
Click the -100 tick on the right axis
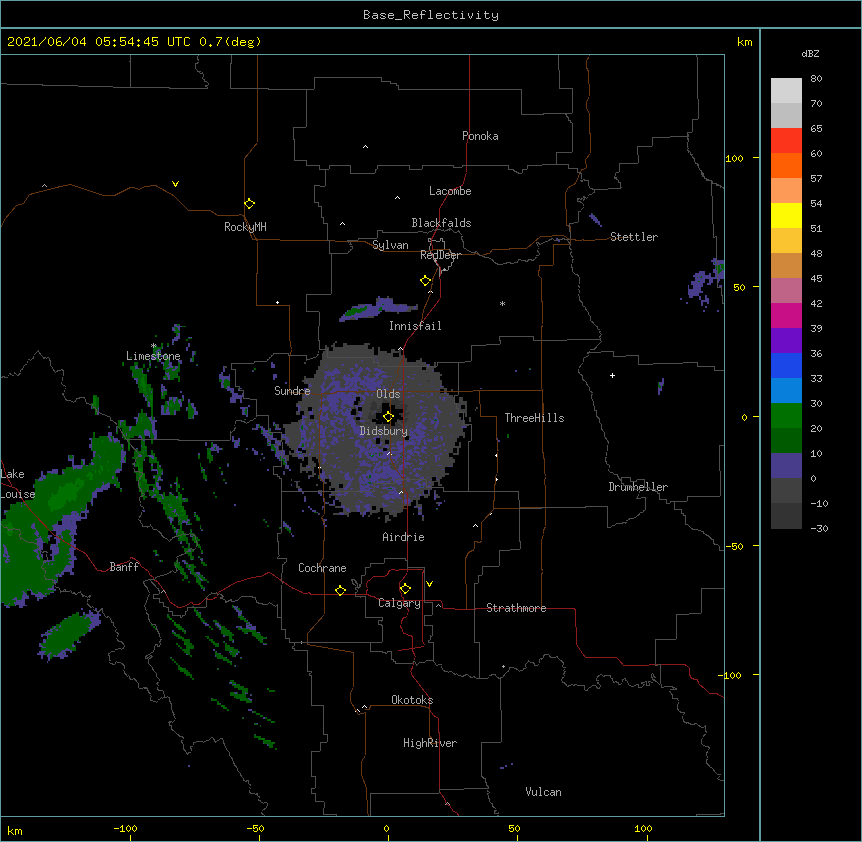(732, 675)
